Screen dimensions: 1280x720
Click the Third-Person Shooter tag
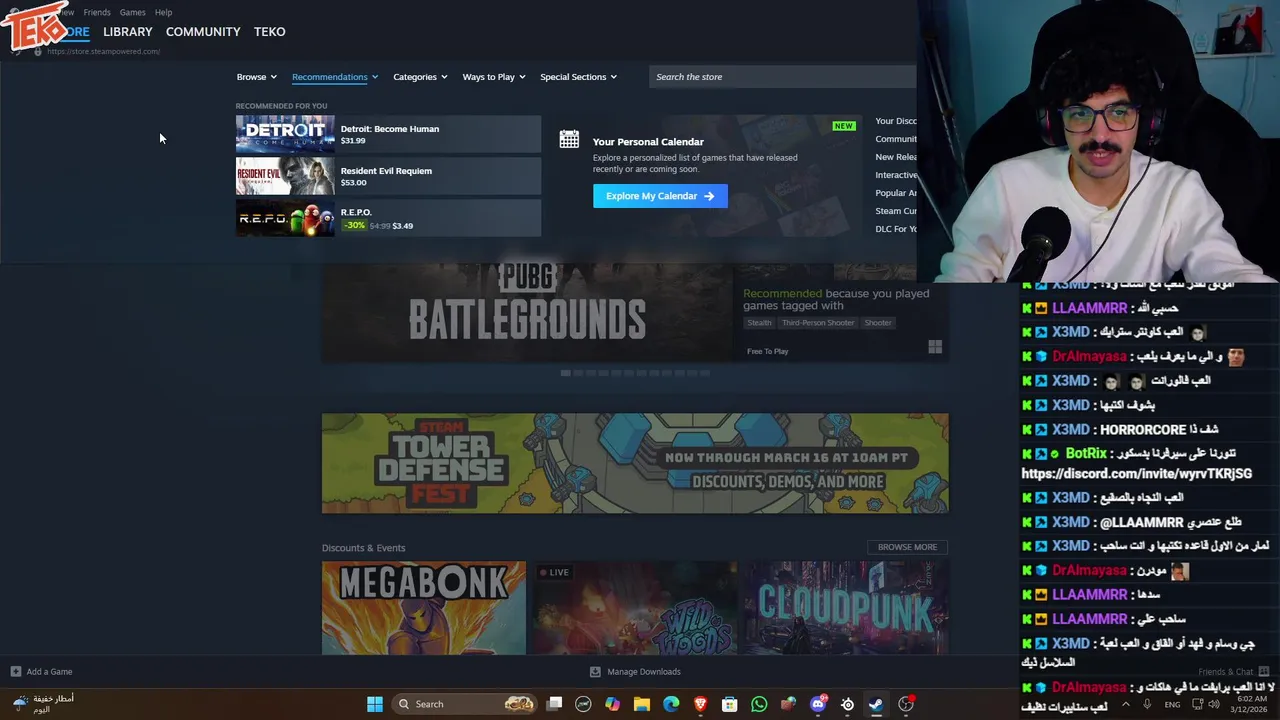[x=818, y=323]
